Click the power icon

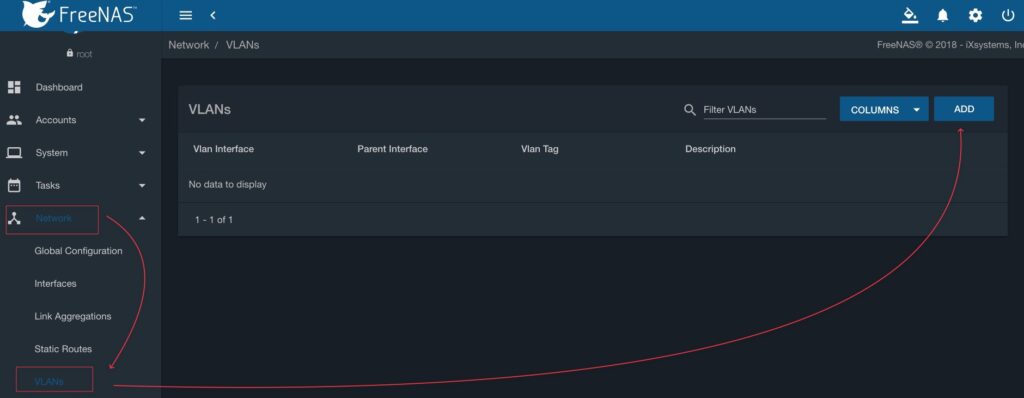1008,15
